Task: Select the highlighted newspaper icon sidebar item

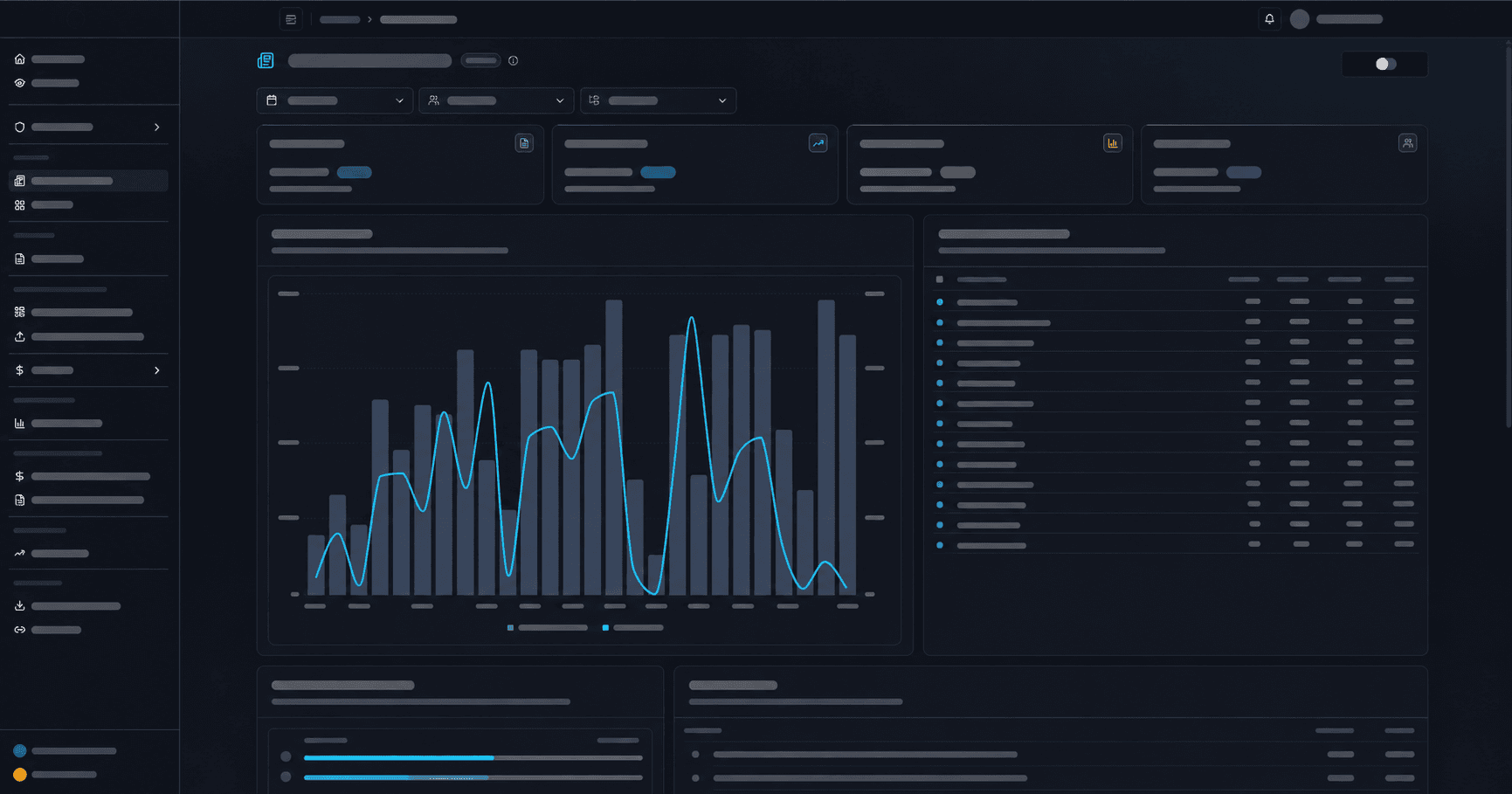Action: [x=20, y=181]
